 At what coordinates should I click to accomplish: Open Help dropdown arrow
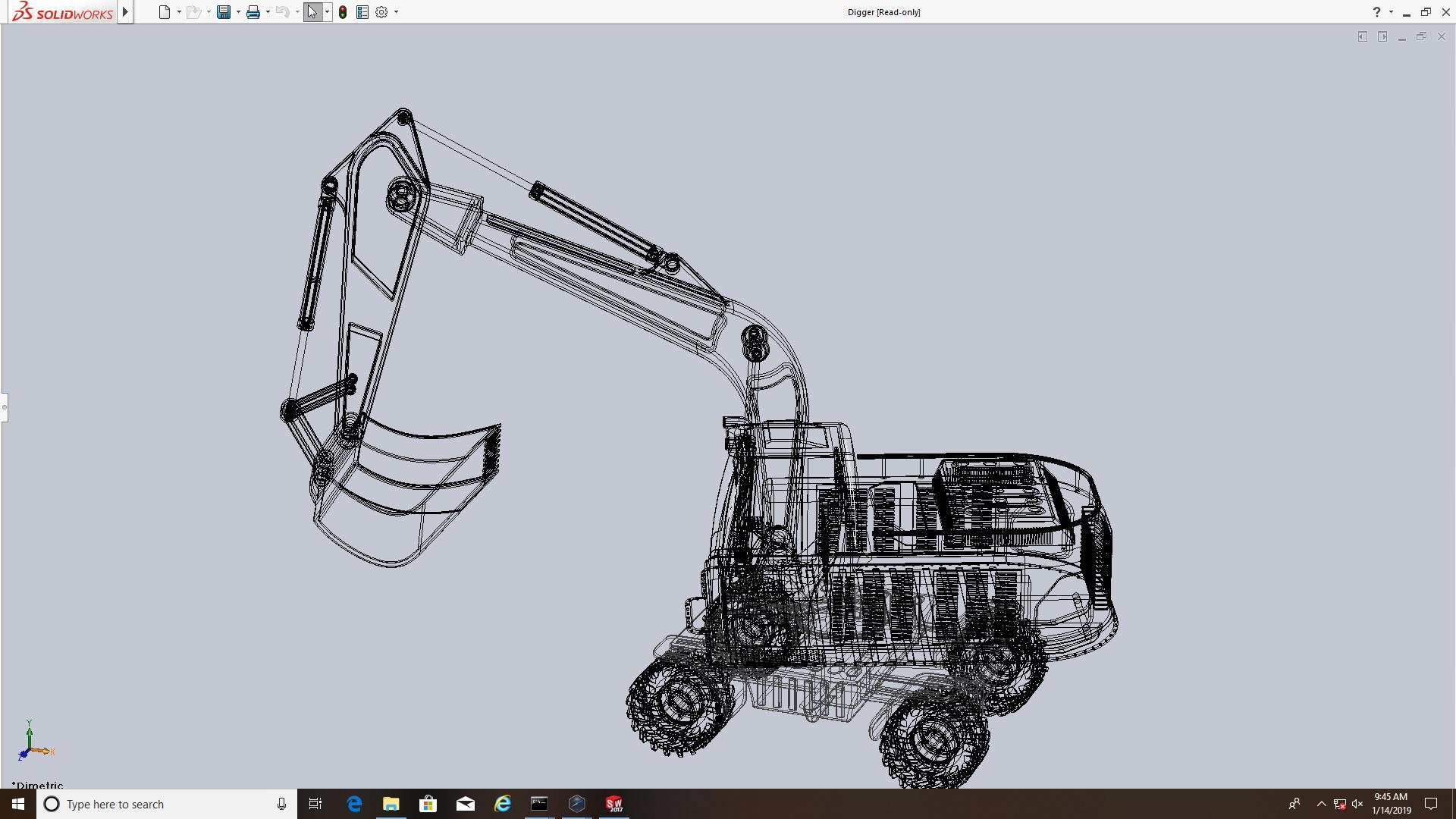pos(1391,12)
